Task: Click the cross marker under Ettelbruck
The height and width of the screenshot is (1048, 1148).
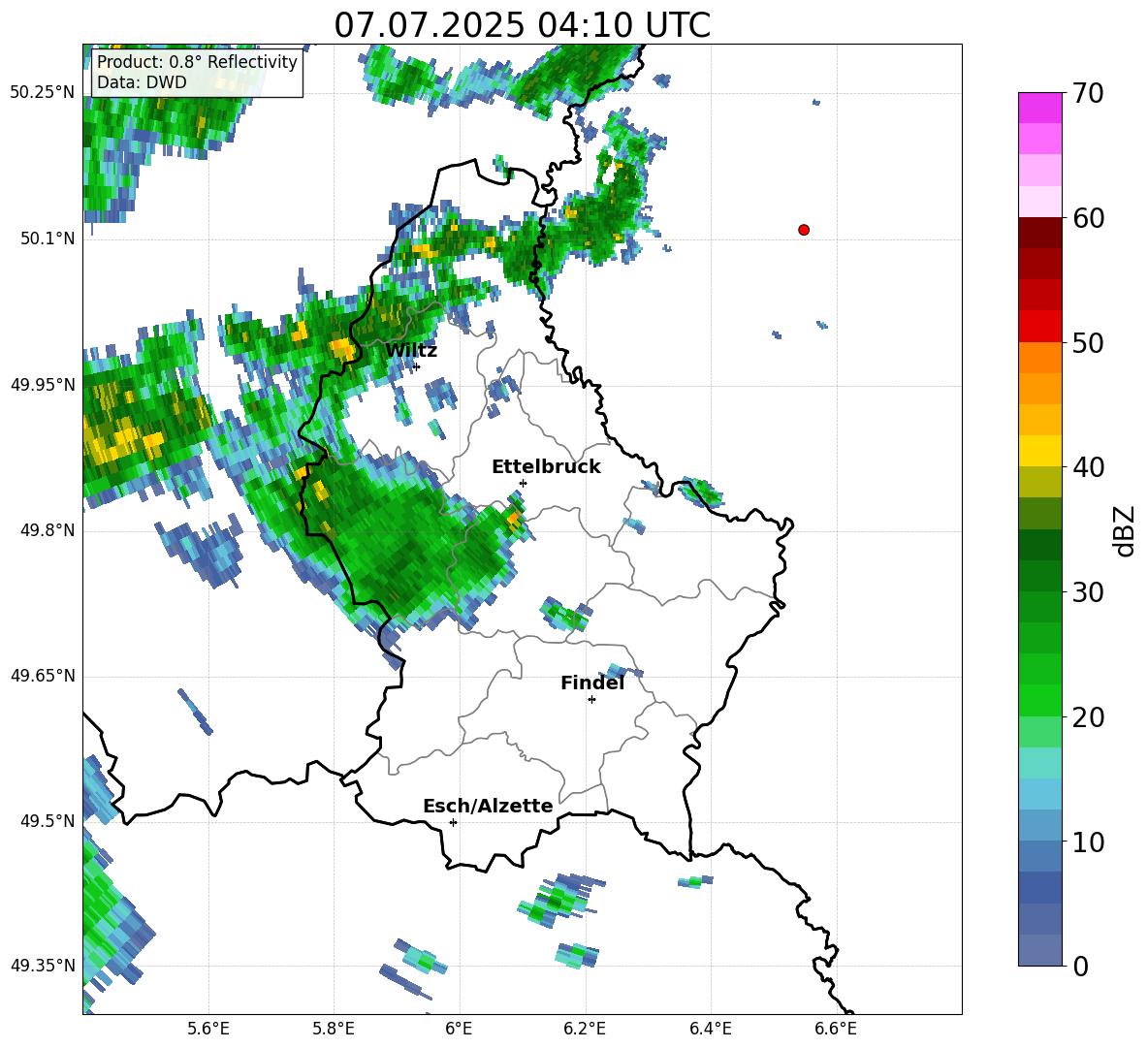Action: (x=523, y=483)
